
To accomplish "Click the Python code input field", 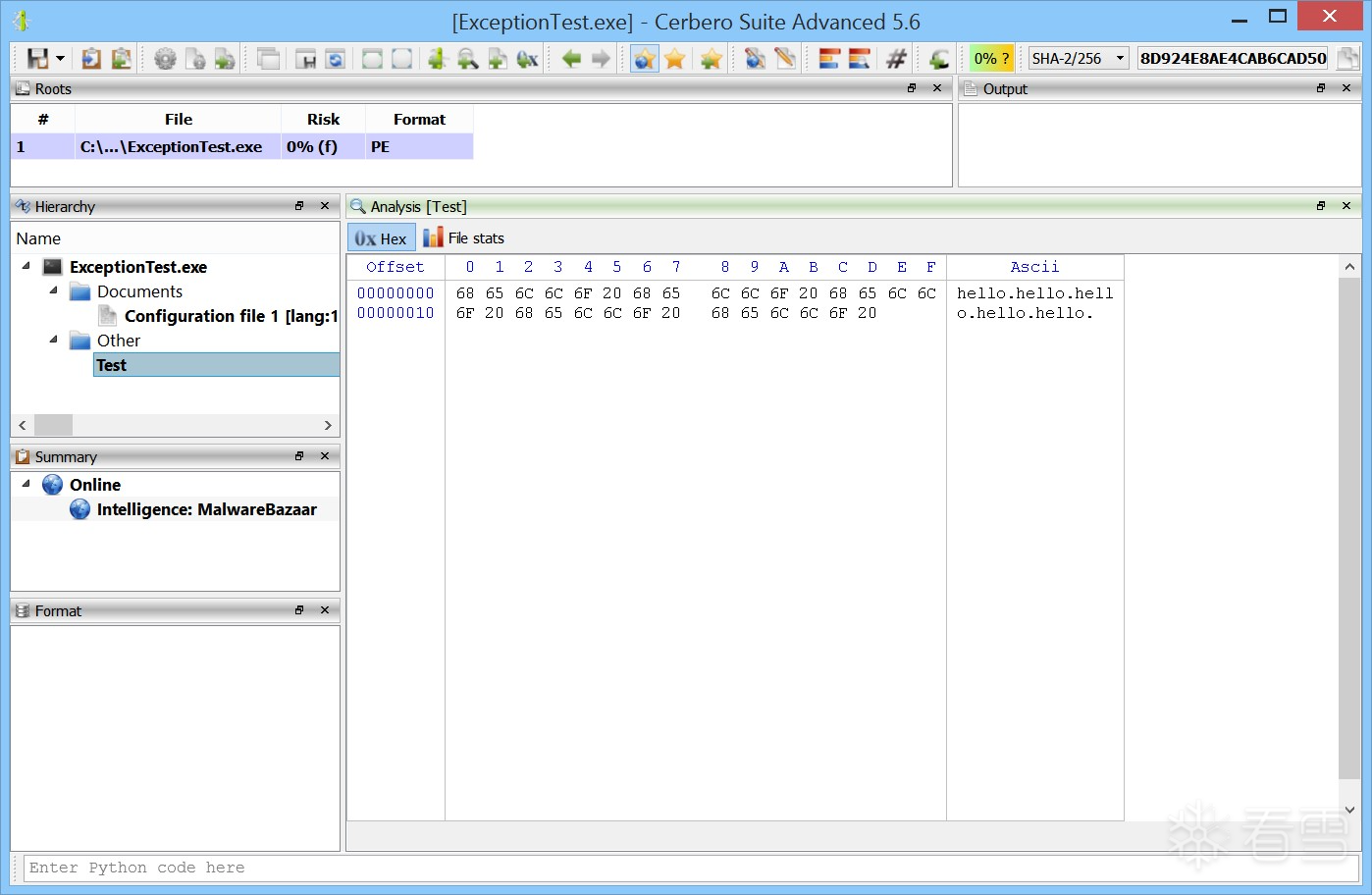I will point(692,868).
